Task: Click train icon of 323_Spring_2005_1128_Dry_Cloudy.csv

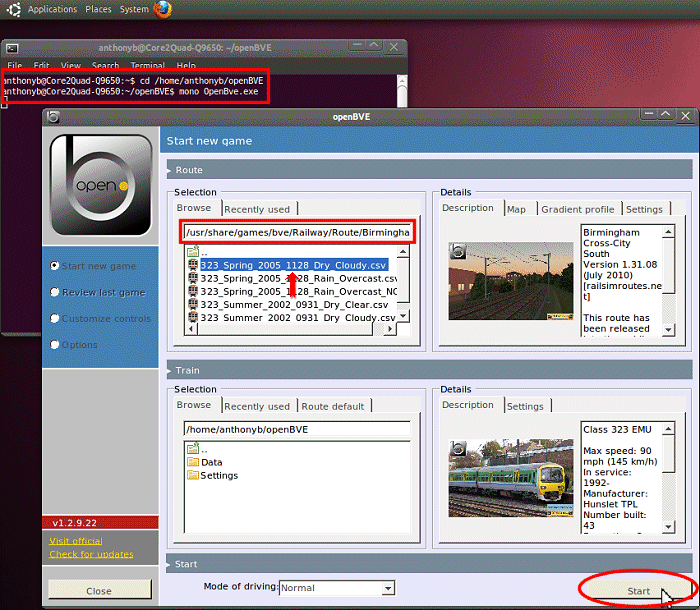Action: point(193,265)
